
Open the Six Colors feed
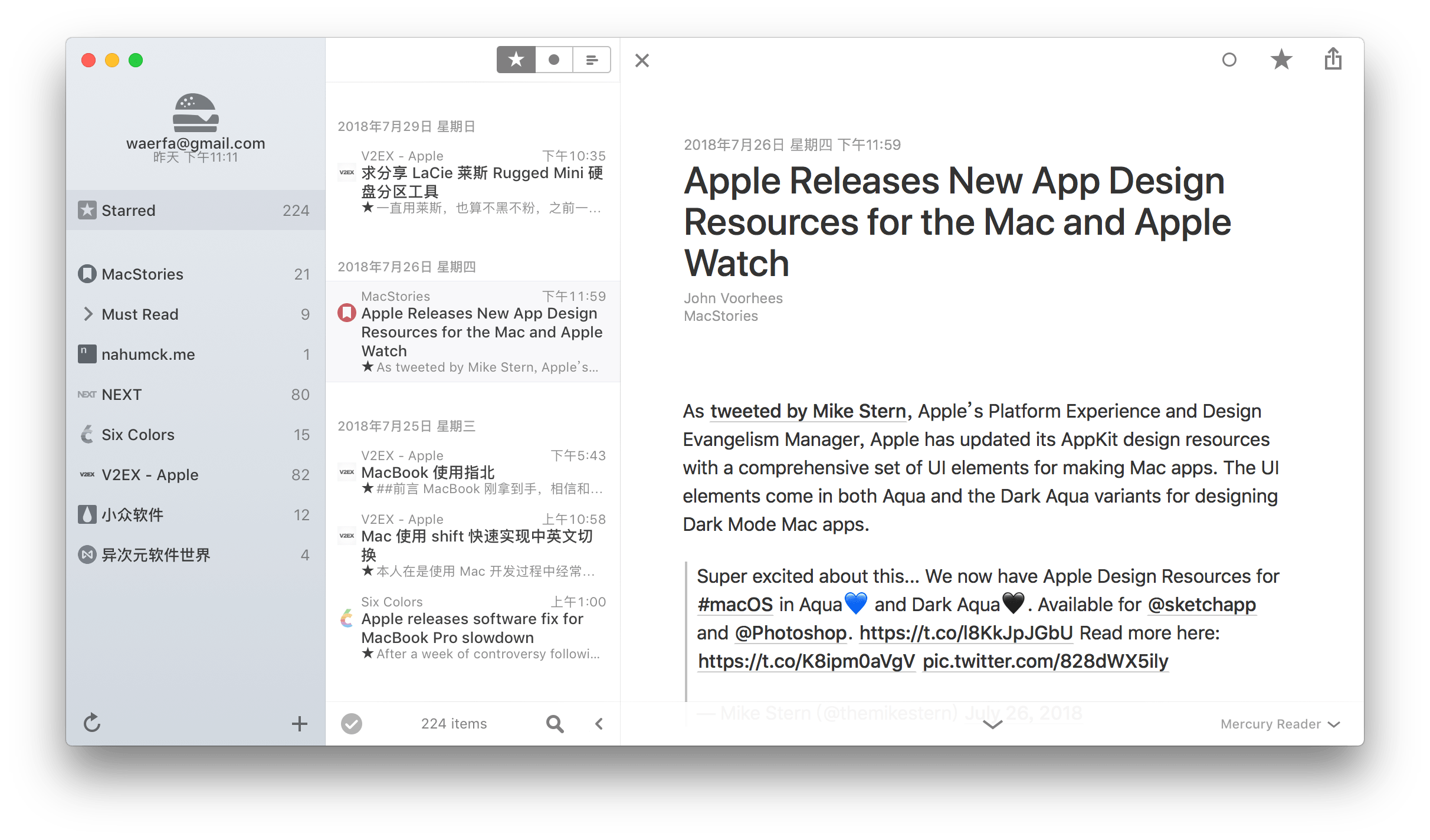coord(196,434)
